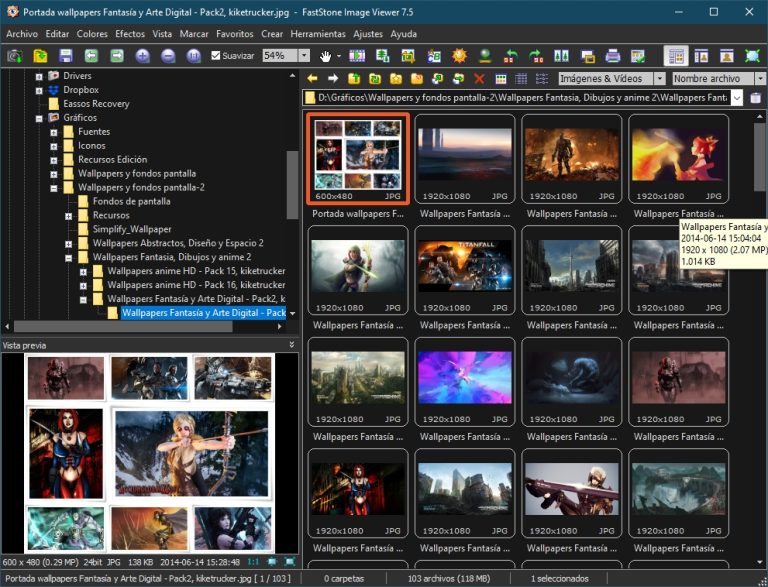The height and width of the screenshot is (587, 768).
Task: Click the yellow back arrow in the browser toolbar
Action: (312, 78)
